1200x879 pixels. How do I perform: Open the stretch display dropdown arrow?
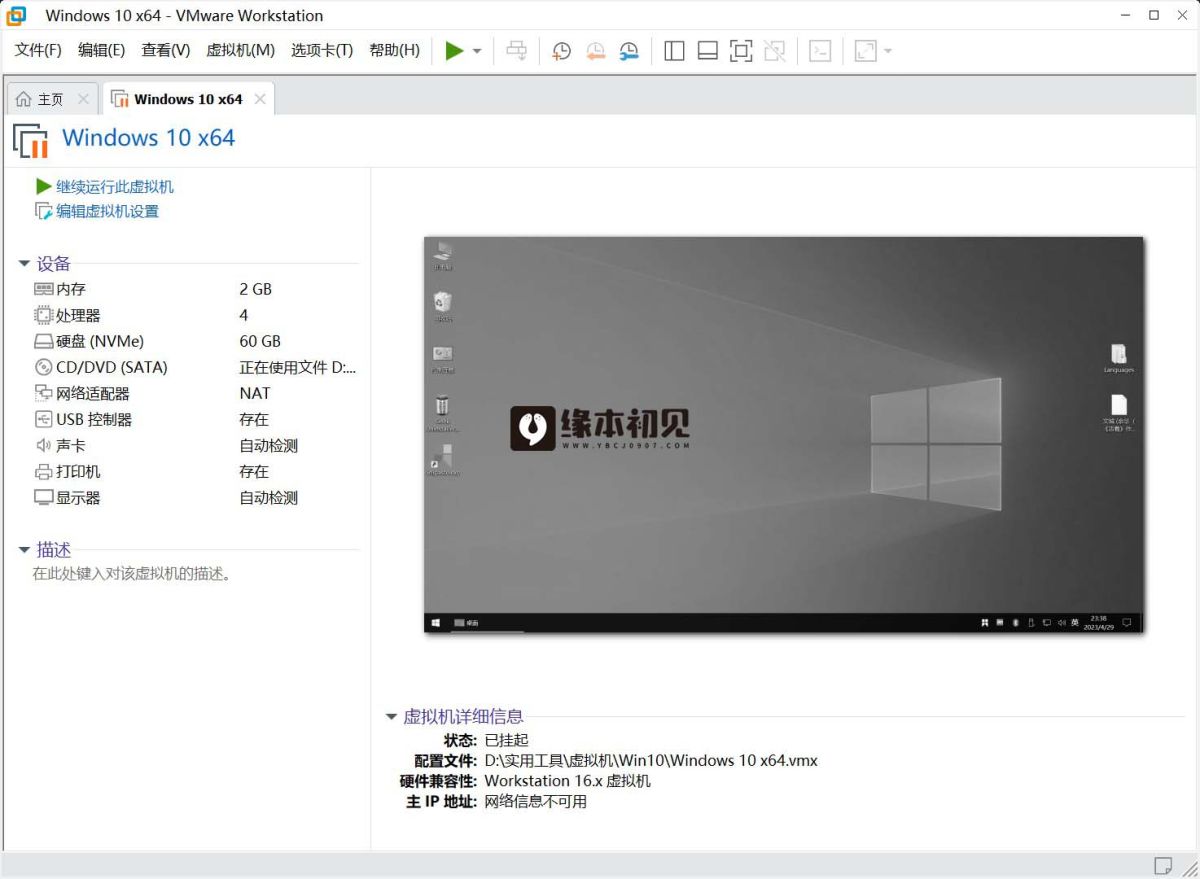(x=888, y=51)
